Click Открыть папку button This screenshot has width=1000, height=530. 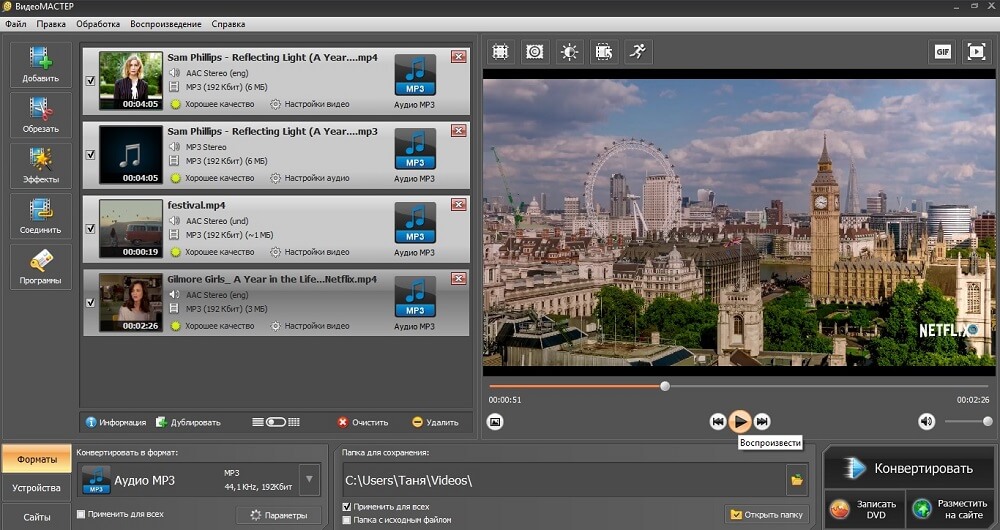(767, 514)
